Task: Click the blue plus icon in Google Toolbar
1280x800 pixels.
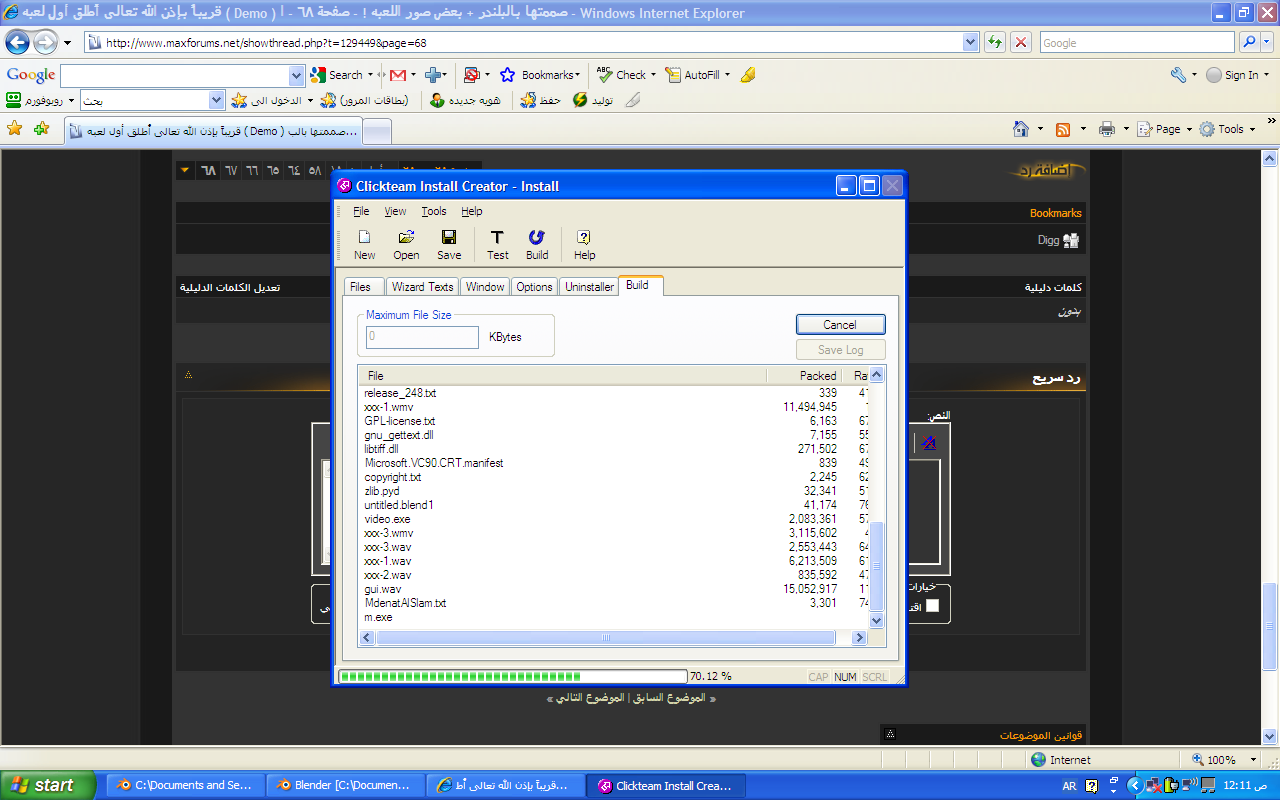Action: (x=433, y=75)
